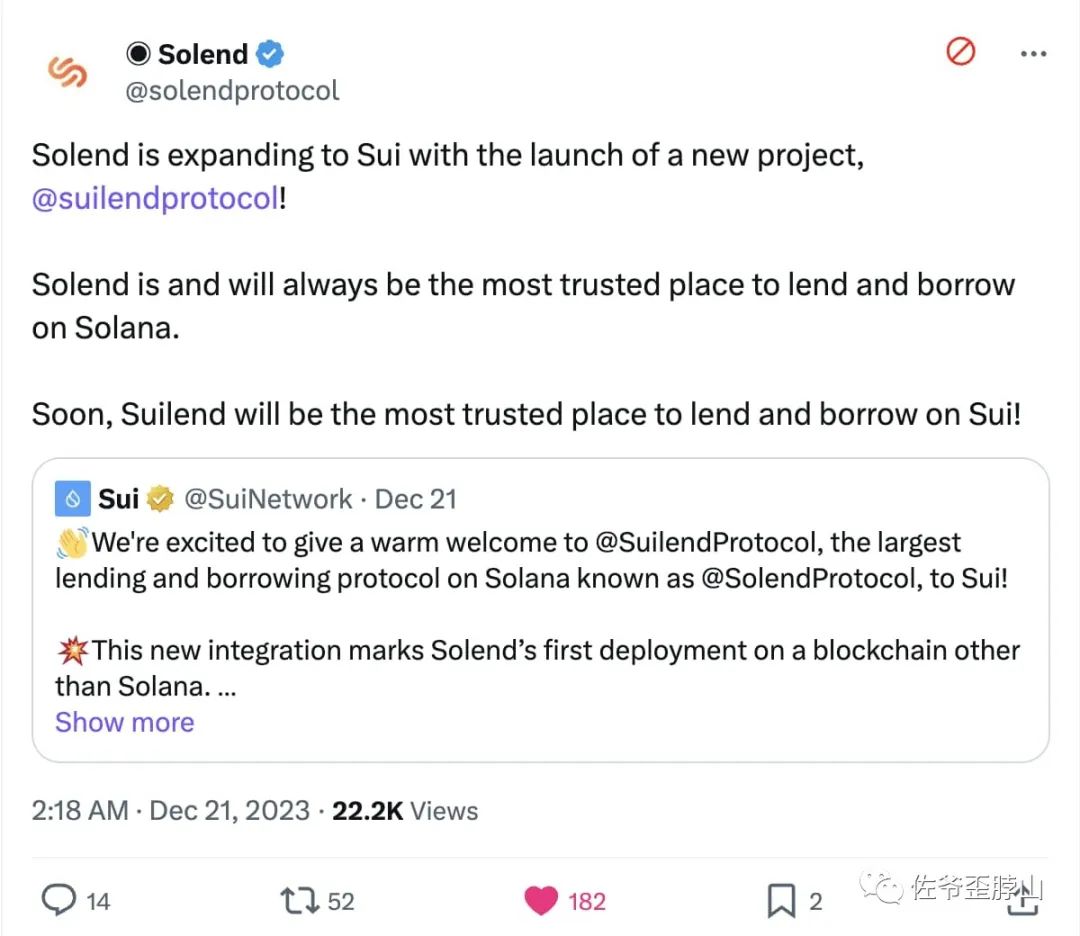Screen dimensions: 1080x936
Task: Open Solend's profile avatar
Action: 67,71
